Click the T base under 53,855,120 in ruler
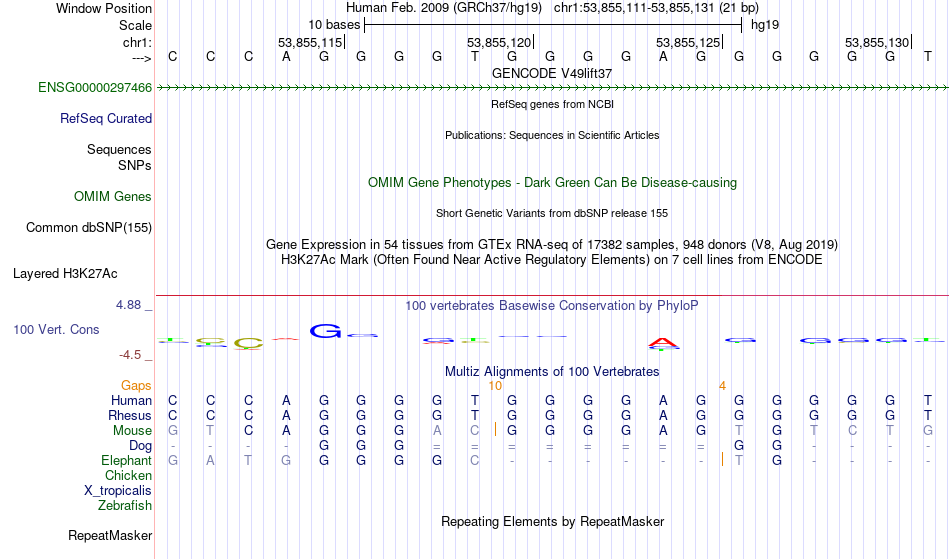This screenshot has height=559, width=950. coord(474,57)
